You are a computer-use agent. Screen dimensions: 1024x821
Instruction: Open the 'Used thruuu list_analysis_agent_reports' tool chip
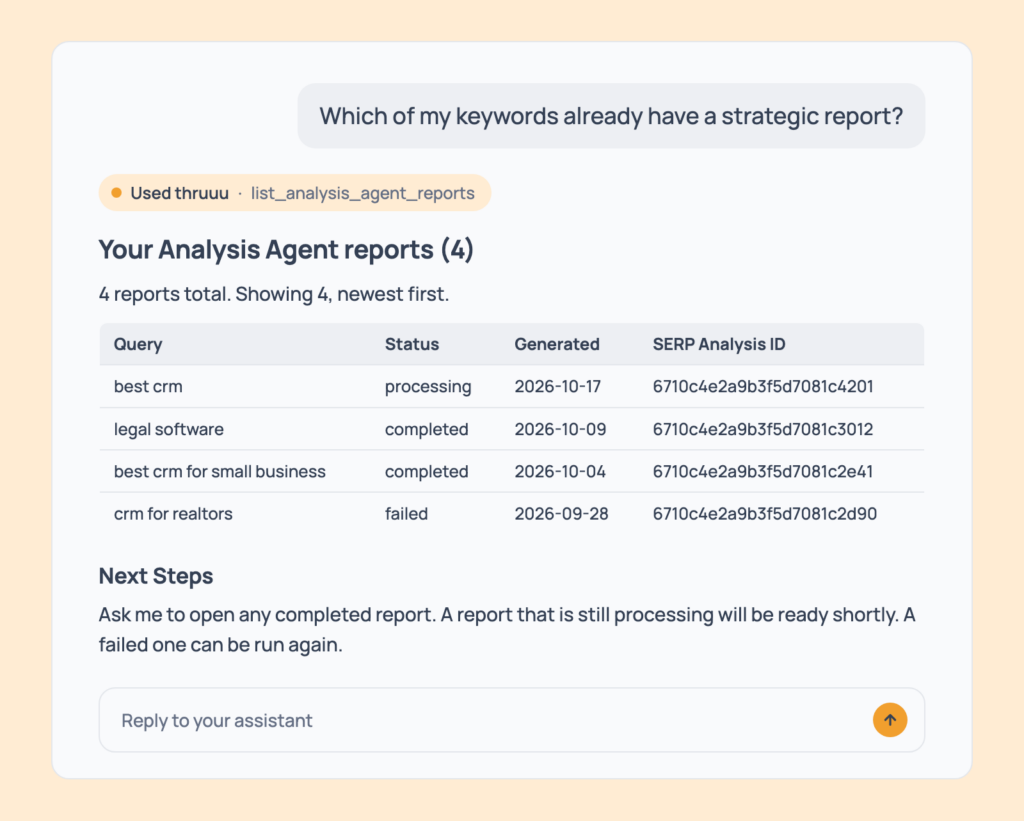(x=295, y=193)
